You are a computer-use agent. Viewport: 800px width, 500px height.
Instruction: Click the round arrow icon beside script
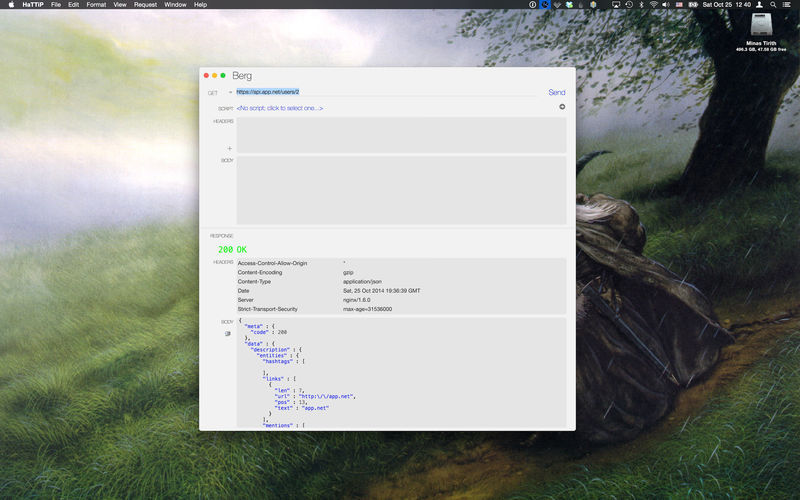click(562, 107)
